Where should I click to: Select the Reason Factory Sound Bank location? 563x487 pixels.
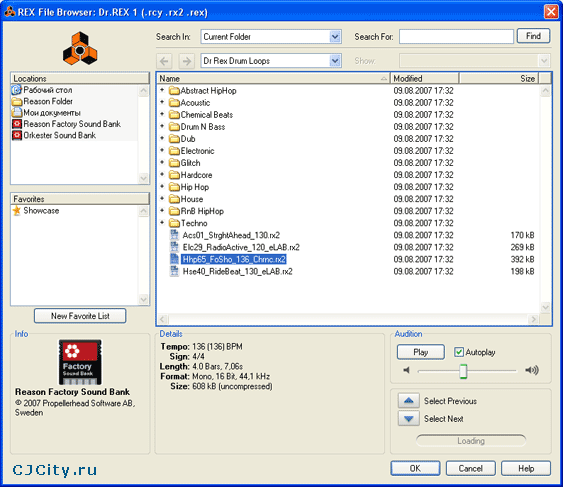click(x=72, y=124)
